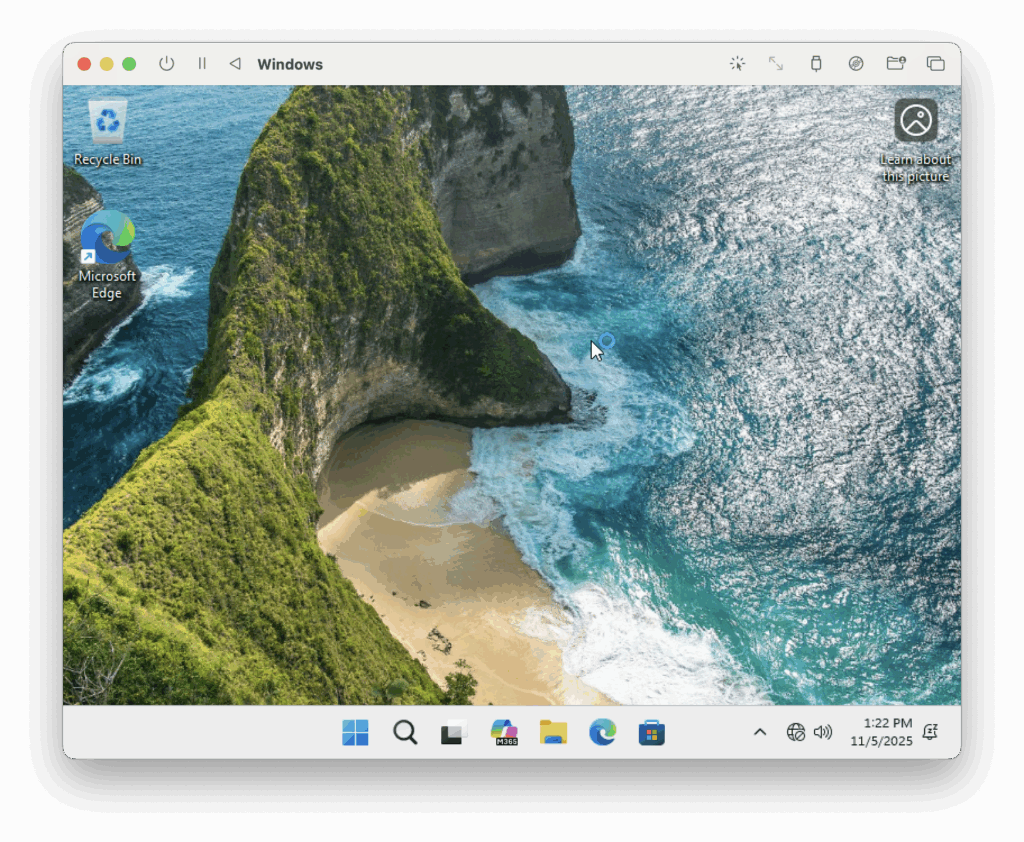Open shared folders settings in the VM toolbar

pos(896,63)
